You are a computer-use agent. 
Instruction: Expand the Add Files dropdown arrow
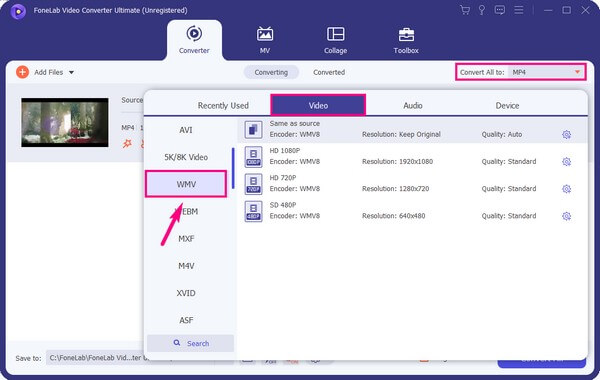pos(72,72)
